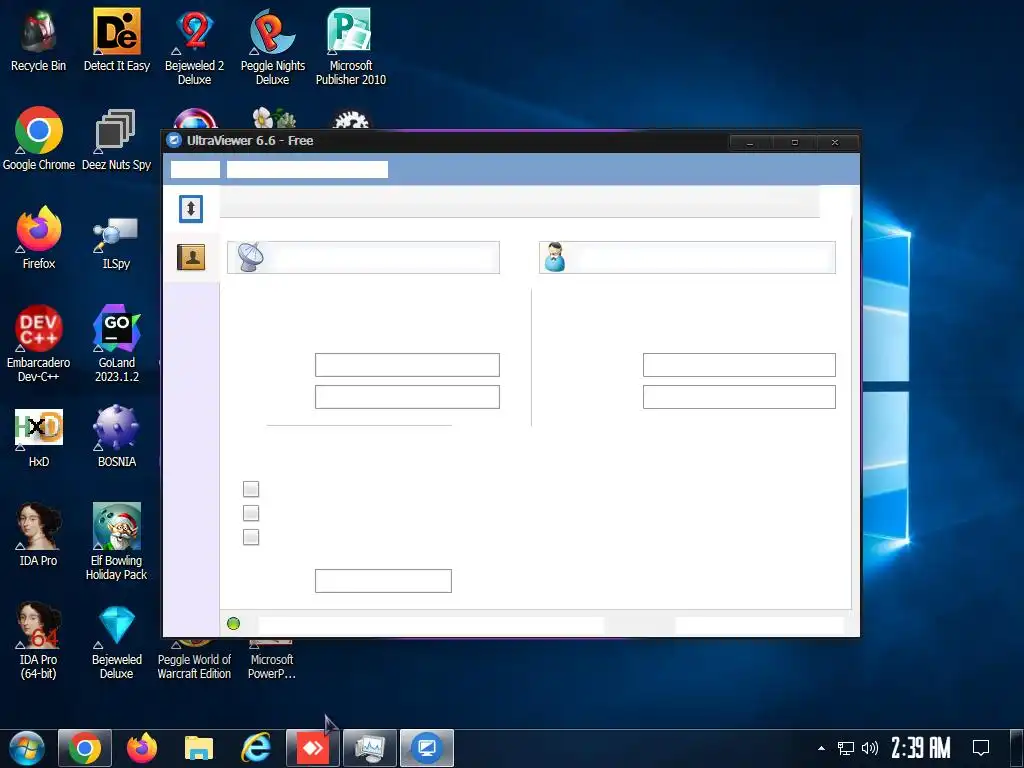Maximize the UltraViewer window
Screen dimensions: 1024x768
795,142
